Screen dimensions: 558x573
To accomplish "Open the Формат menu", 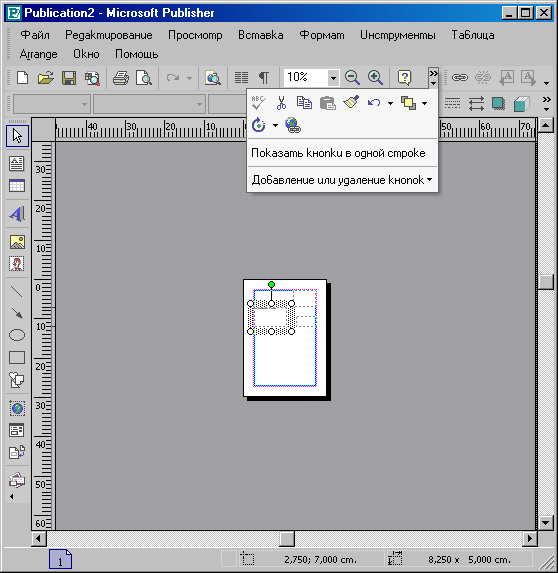I will (322, 35).
